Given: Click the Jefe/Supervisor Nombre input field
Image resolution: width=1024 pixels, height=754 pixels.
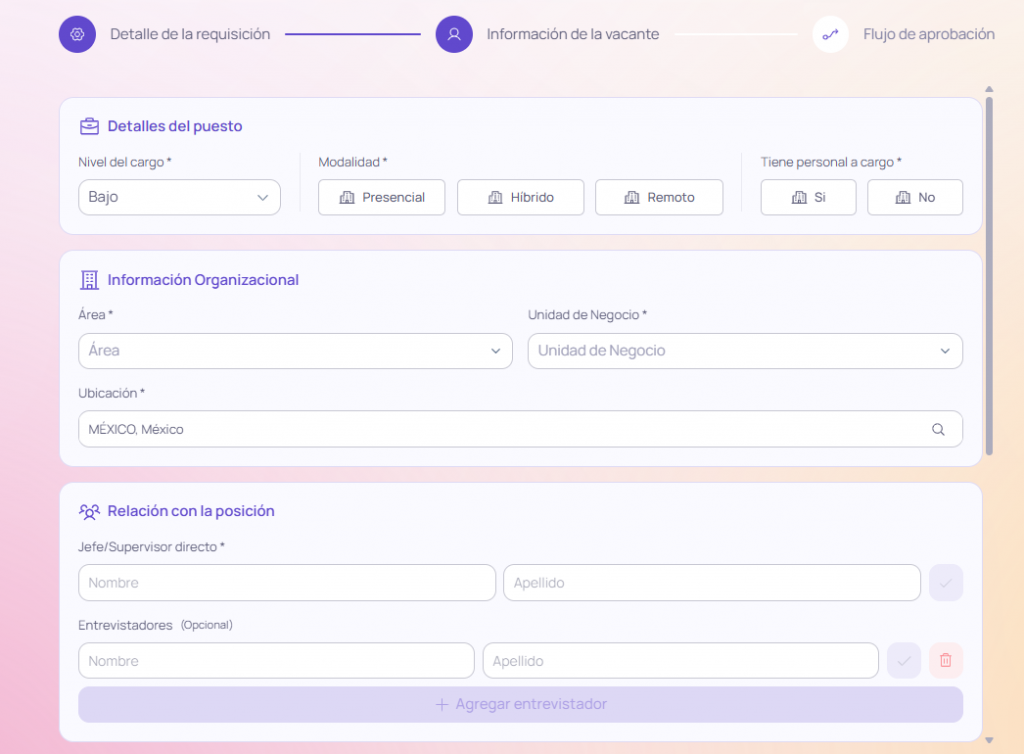Looking at the screenshot, I should [286, 583].
